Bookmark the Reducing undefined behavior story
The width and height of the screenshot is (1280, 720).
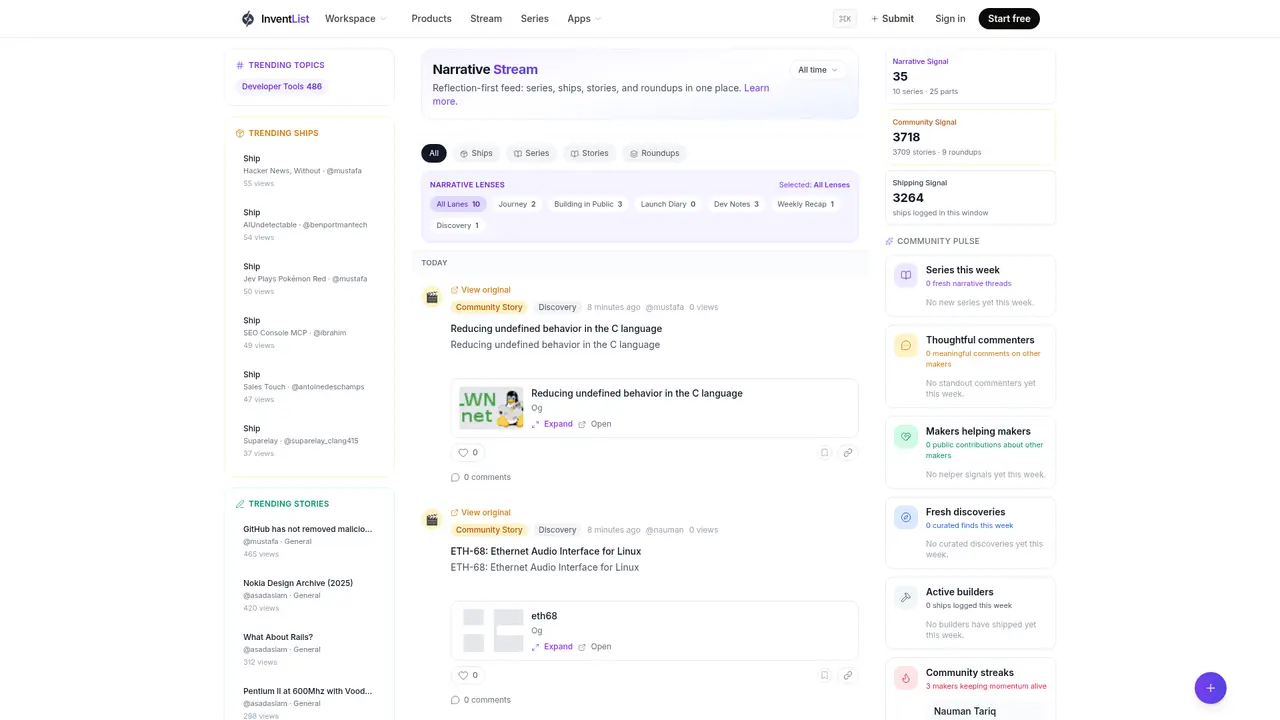tap(825, 453)
